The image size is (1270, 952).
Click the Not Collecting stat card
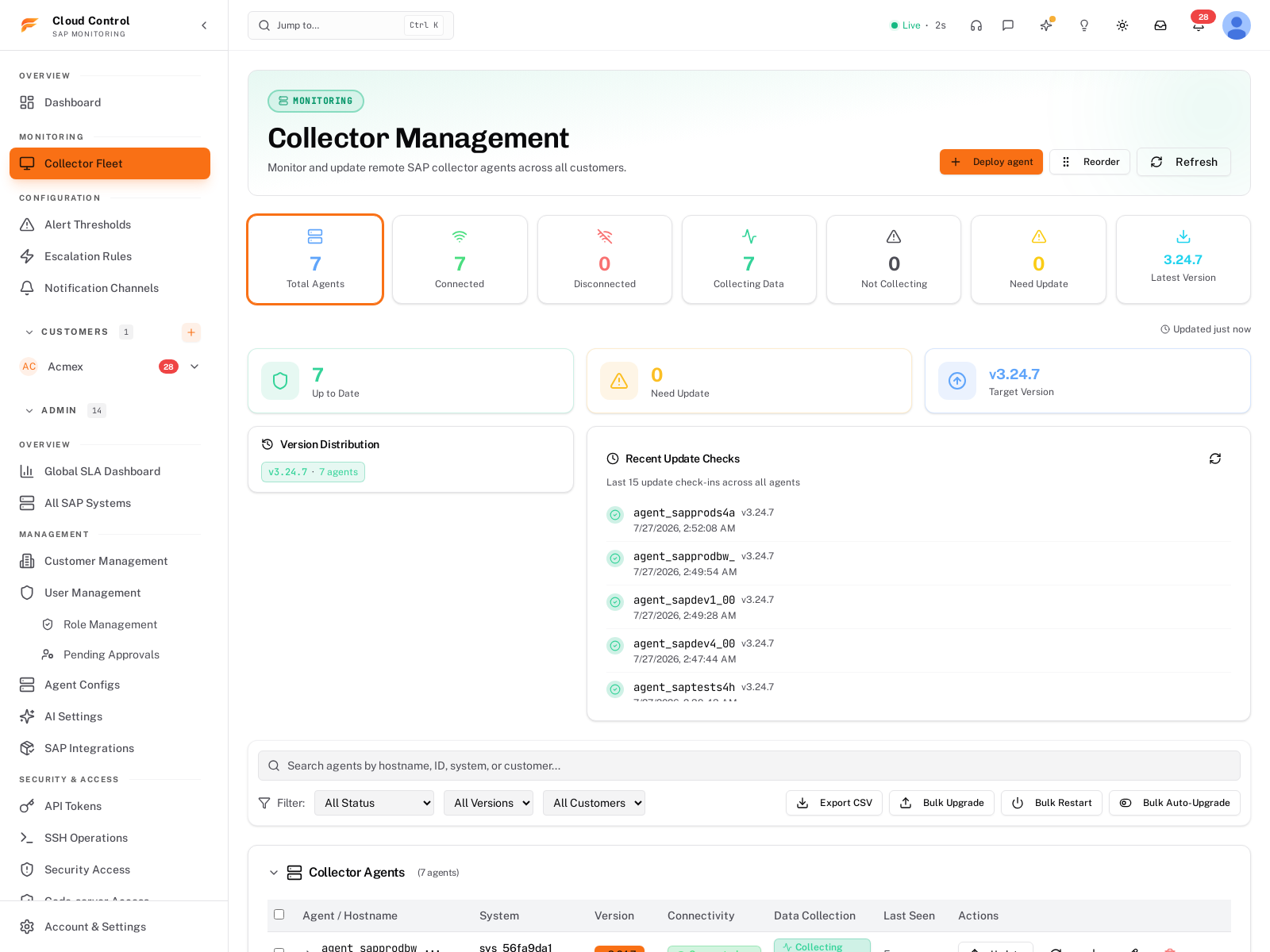pyautogui.click(x=894, y=259)
